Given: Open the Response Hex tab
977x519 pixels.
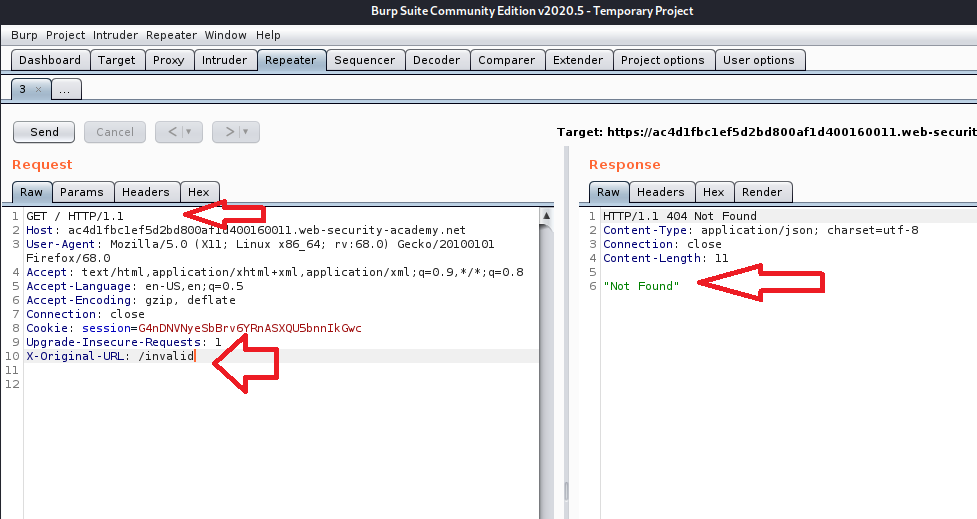Looking at the screenshot, I should 713,192.
